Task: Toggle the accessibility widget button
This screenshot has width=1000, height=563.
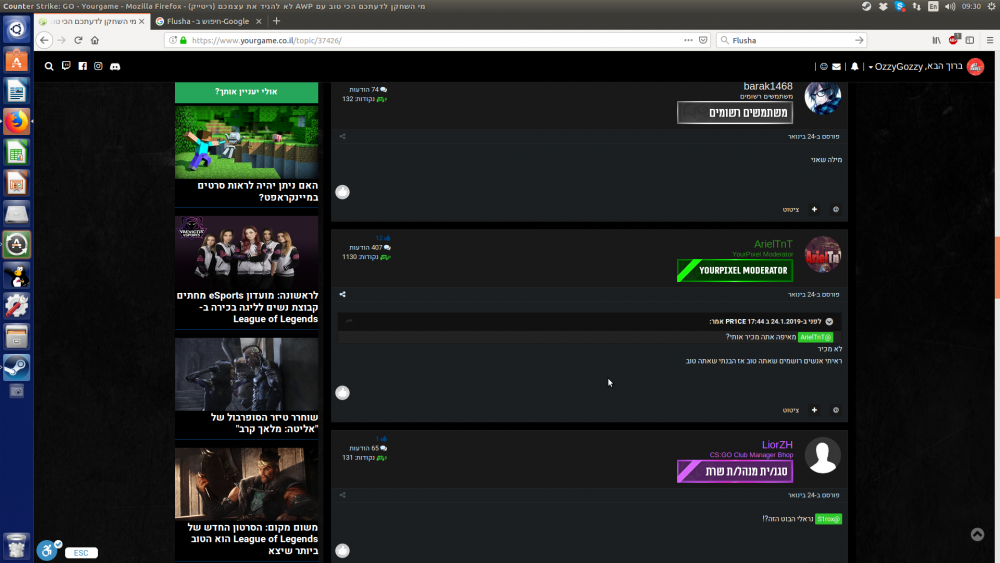Action: [x=46, y=550]
